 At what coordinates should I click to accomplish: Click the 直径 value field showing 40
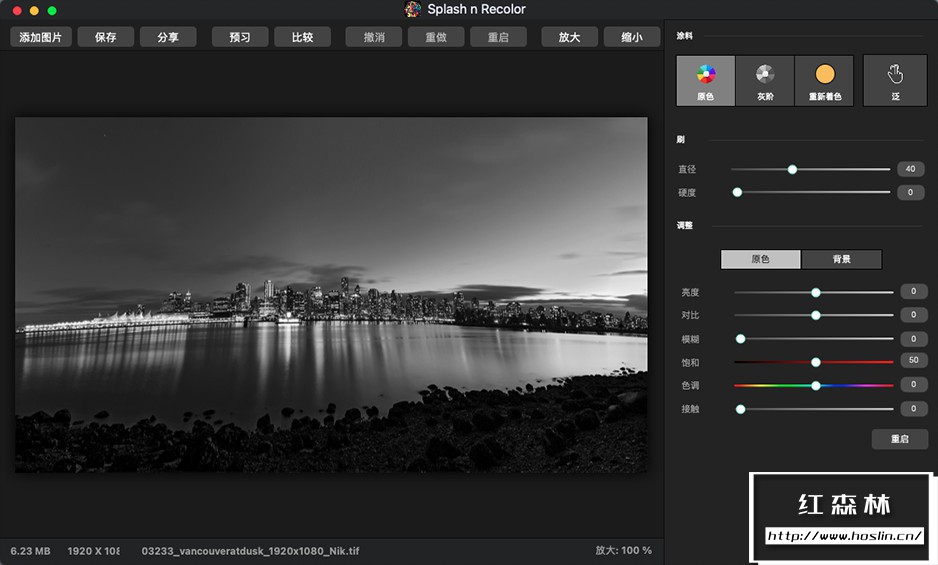pos(910,169)
